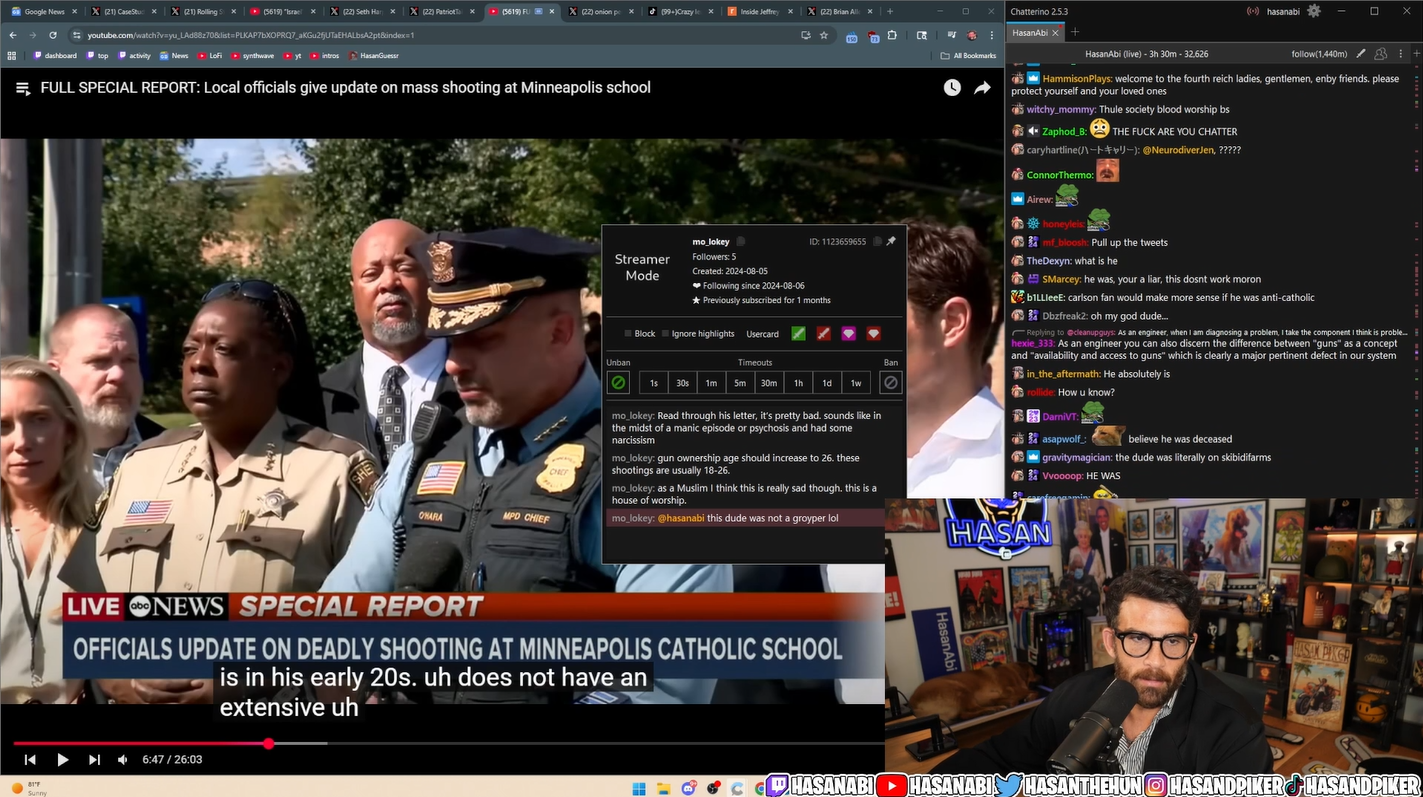The width and height of the screenshot is (1423, 797).
Task: Go back in browser
Action: click(x=13, y=35)
